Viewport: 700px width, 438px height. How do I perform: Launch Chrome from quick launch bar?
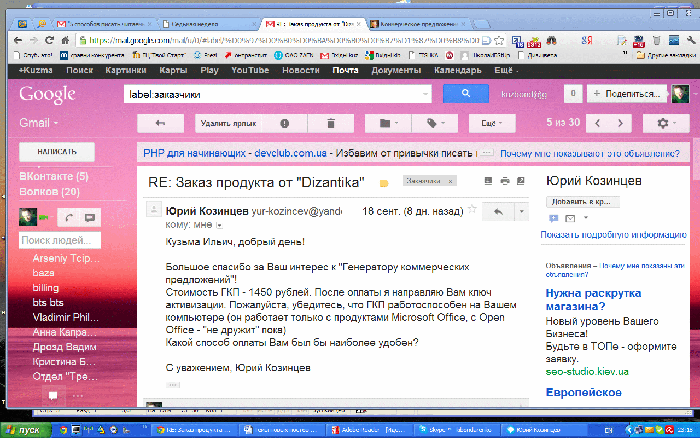click(x=63, y=430)
